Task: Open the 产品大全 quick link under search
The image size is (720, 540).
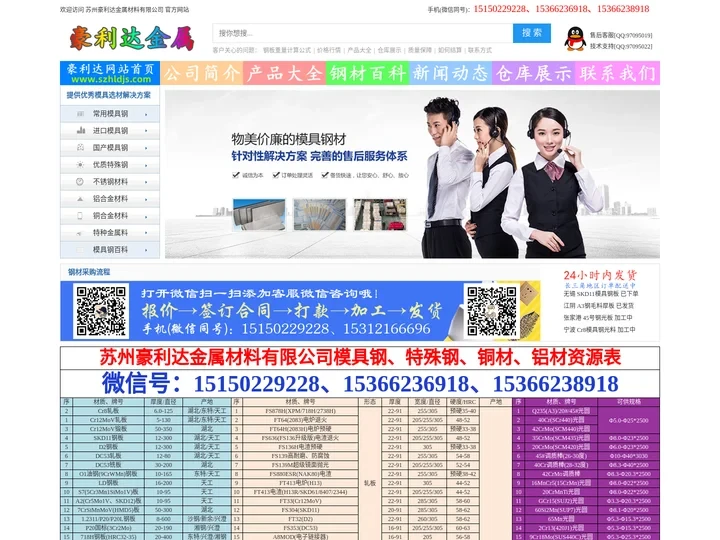Action: [359, 50]
